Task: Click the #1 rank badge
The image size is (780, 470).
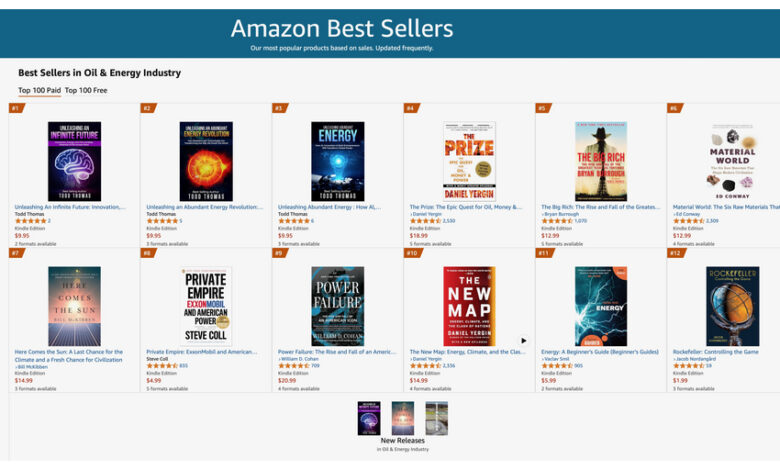Action: (16, 108)
